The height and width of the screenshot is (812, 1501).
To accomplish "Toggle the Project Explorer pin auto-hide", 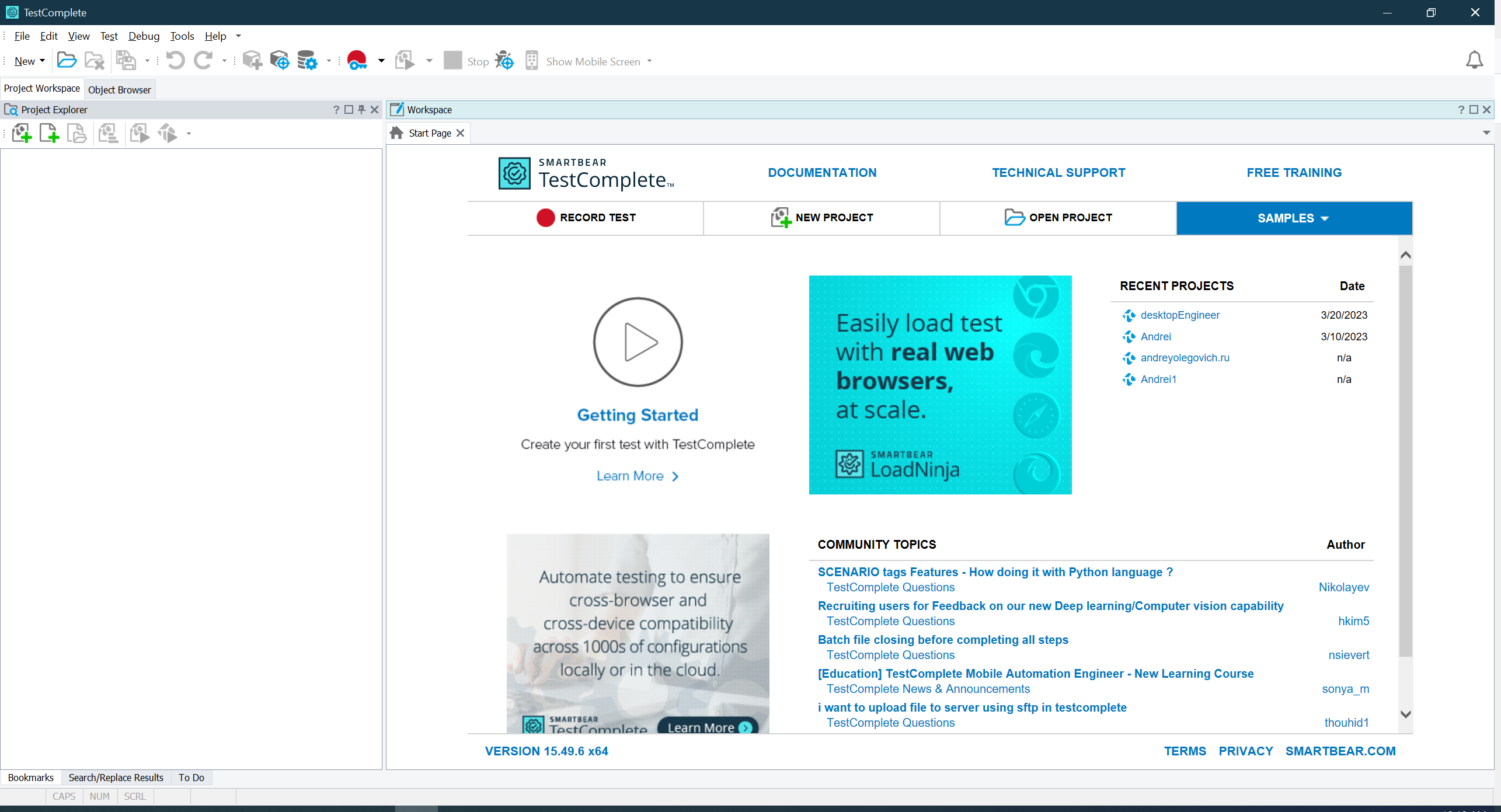I will [x=362, y=110].
